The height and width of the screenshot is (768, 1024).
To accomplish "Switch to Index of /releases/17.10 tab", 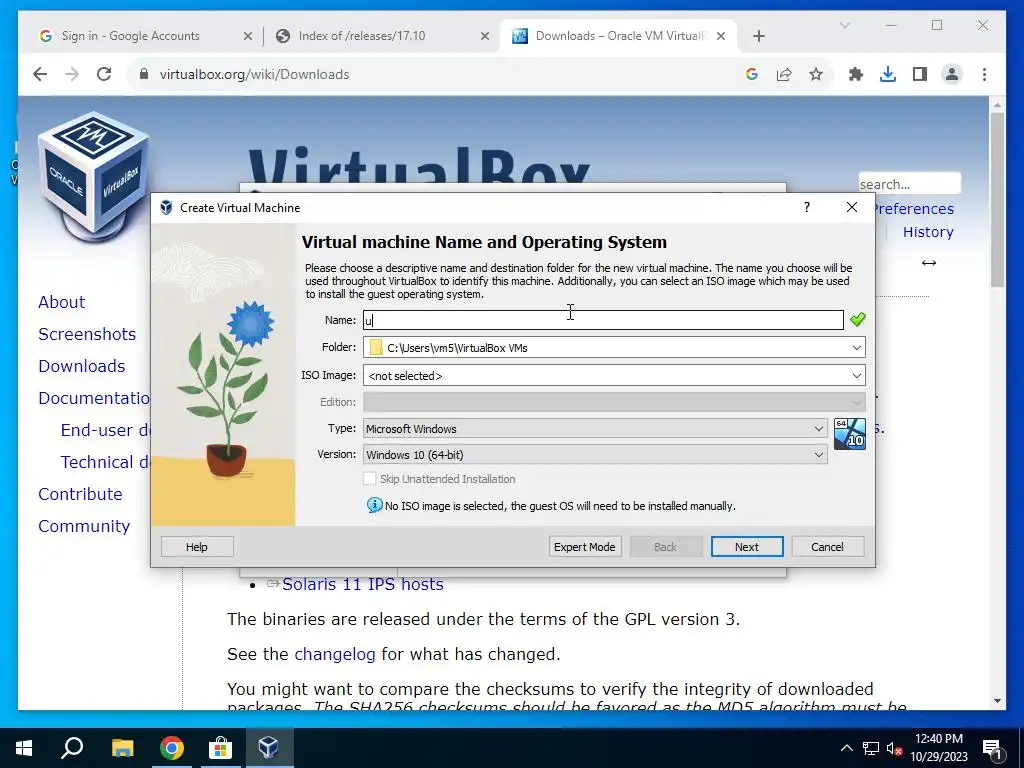I will tap(361, 36).
